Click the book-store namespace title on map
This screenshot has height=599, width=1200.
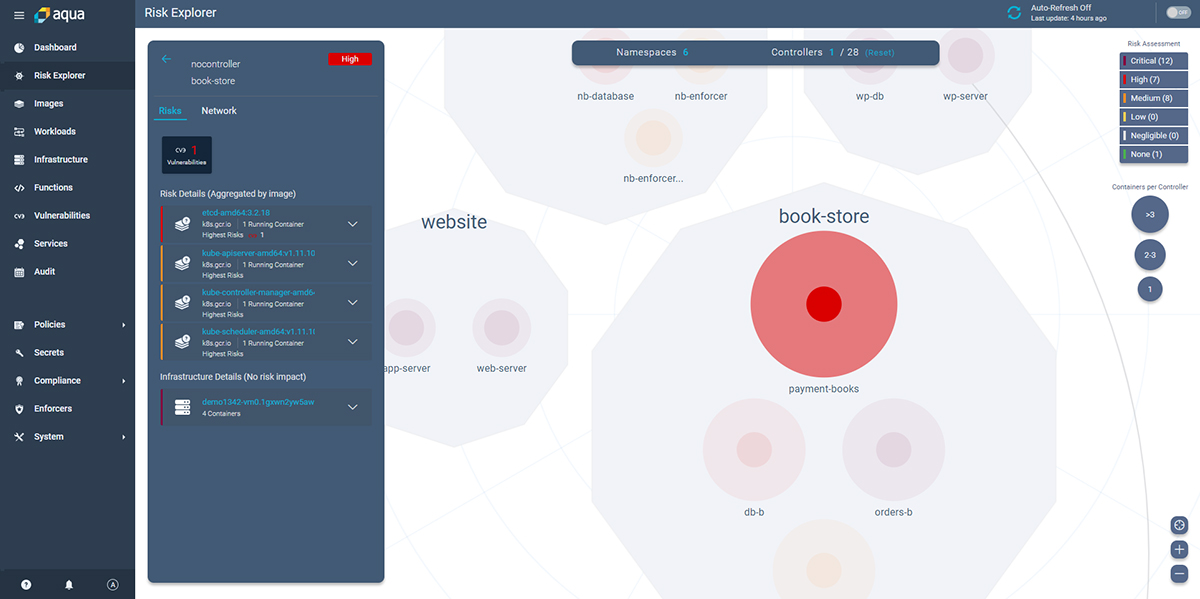point(824,216)
